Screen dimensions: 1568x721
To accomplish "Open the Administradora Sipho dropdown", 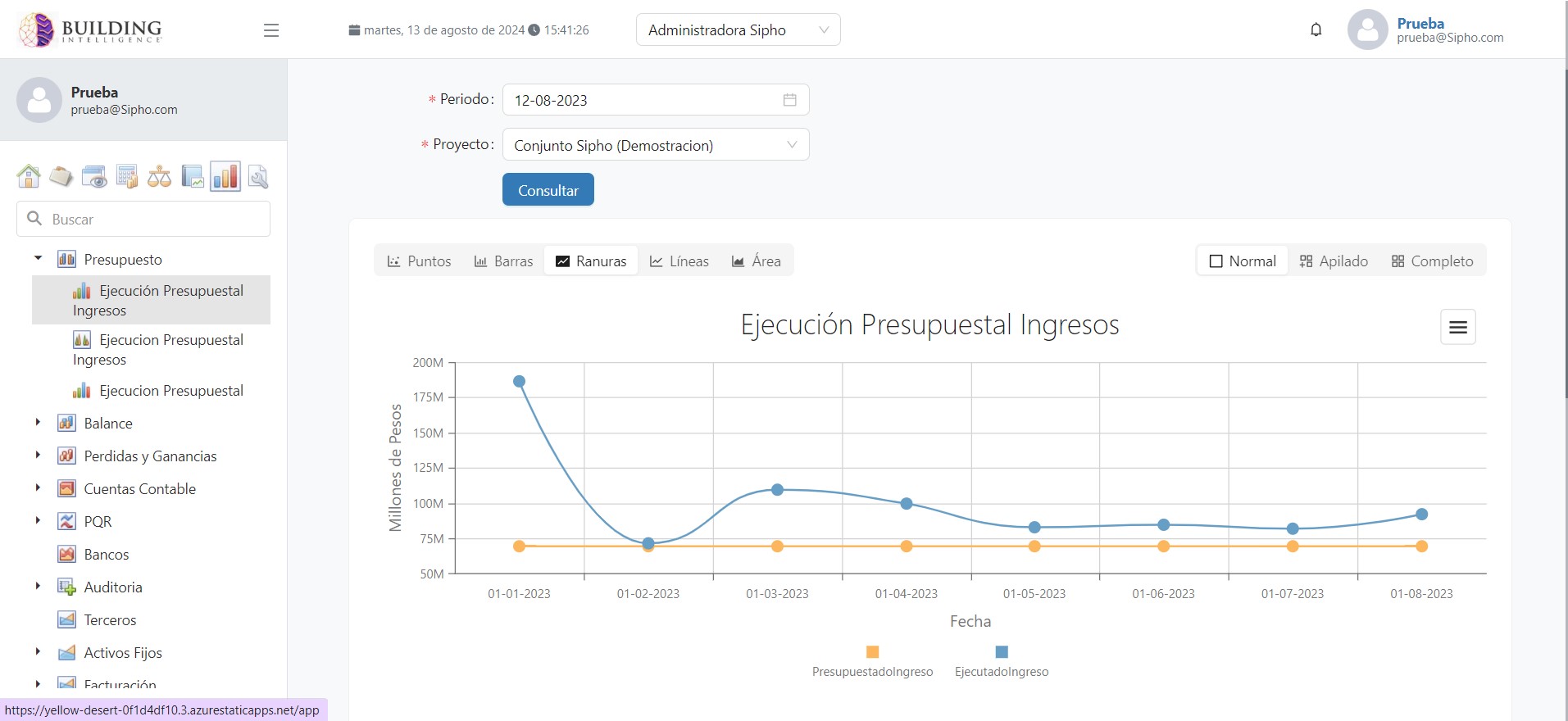I will 738,30.
